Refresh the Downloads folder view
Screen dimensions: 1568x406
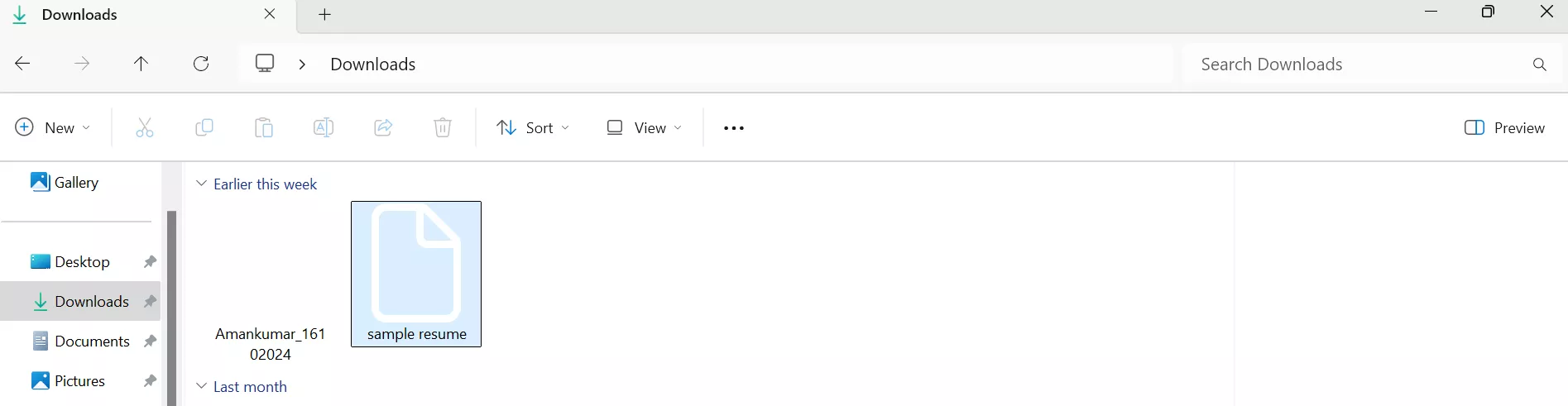point(201,64)
